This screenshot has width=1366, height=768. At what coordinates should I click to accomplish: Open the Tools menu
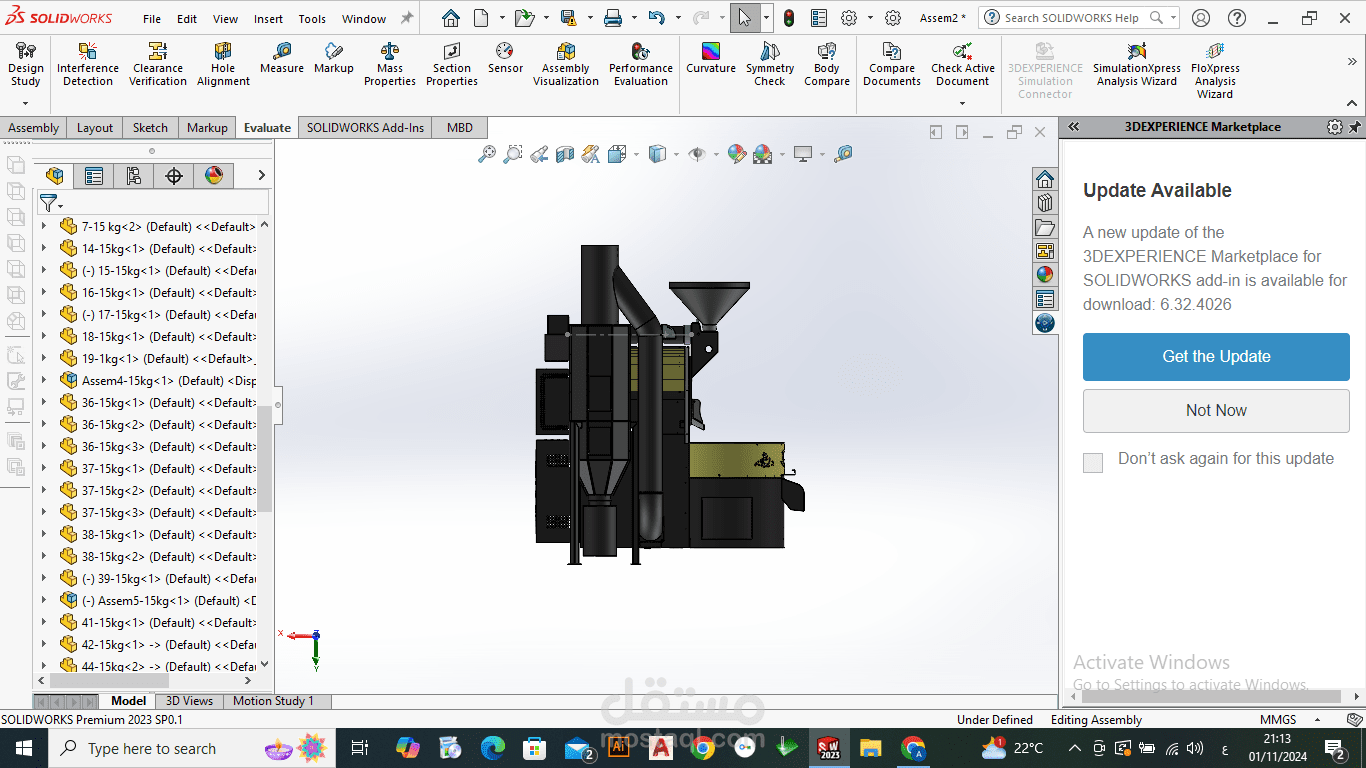[x=312, y=19]
